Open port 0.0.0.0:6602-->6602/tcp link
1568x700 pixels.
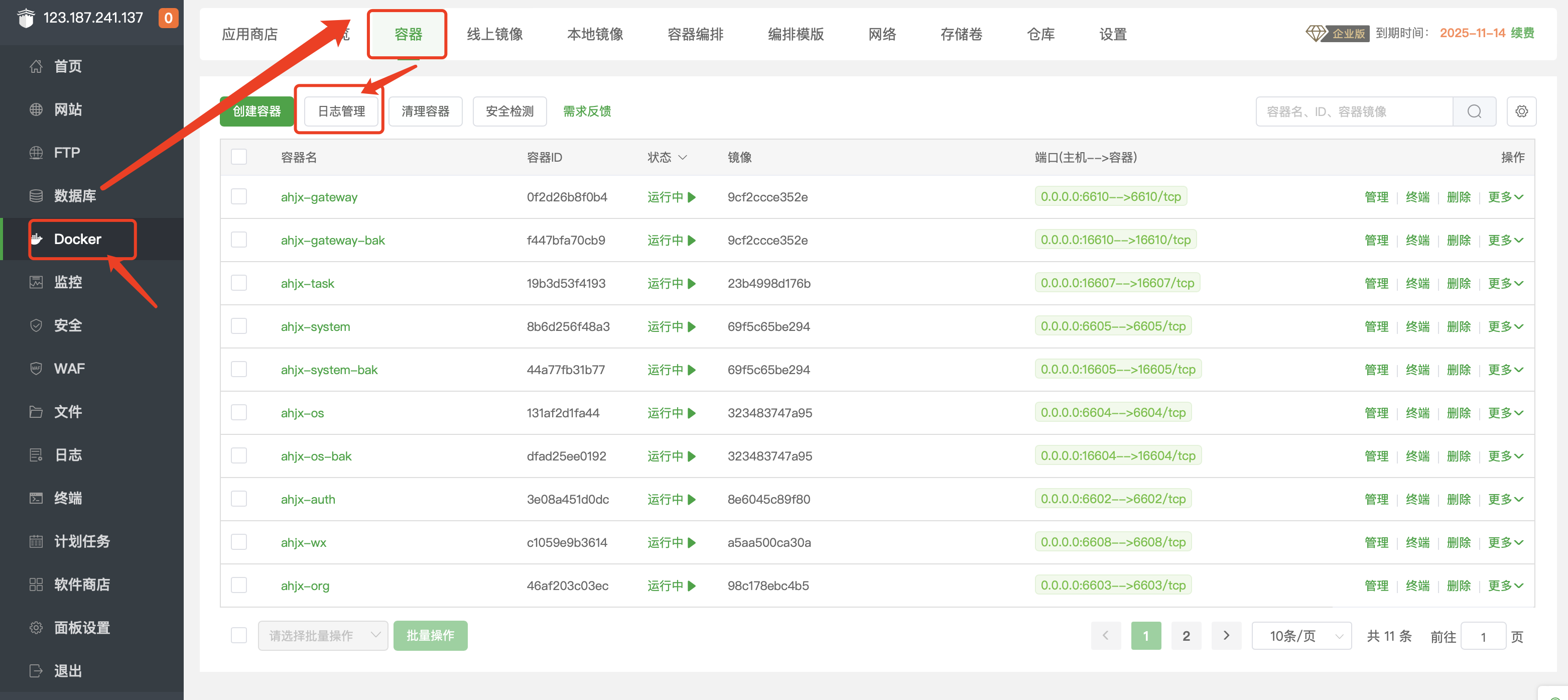click(1113, 499)
